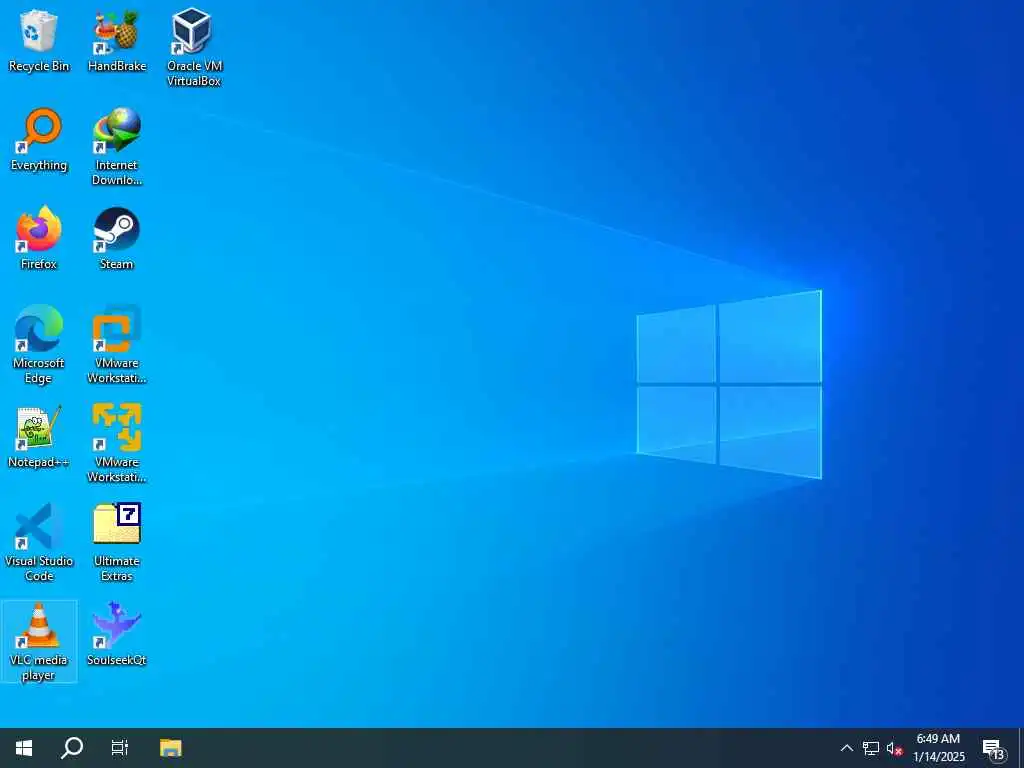Image resolution: width=1024 pixels, height=768 pixels.
Task: Select the Oracle VM VirtualBox shortcut
Action: [194, 47]
